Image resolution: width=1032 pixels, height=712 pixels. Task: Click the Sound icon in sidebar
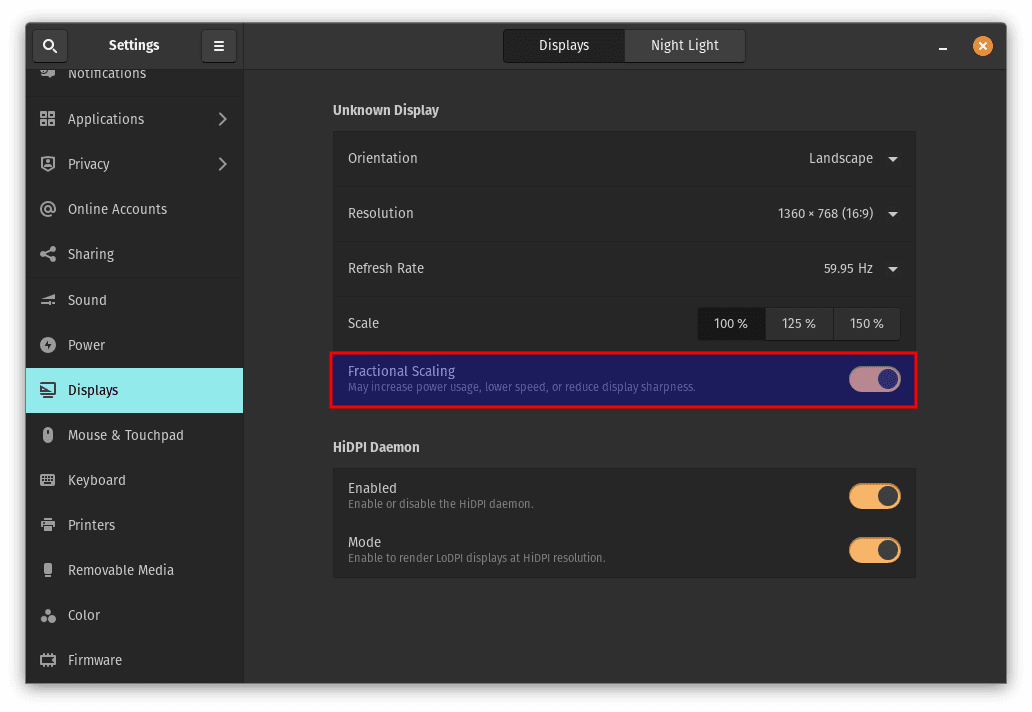(47, 299)
